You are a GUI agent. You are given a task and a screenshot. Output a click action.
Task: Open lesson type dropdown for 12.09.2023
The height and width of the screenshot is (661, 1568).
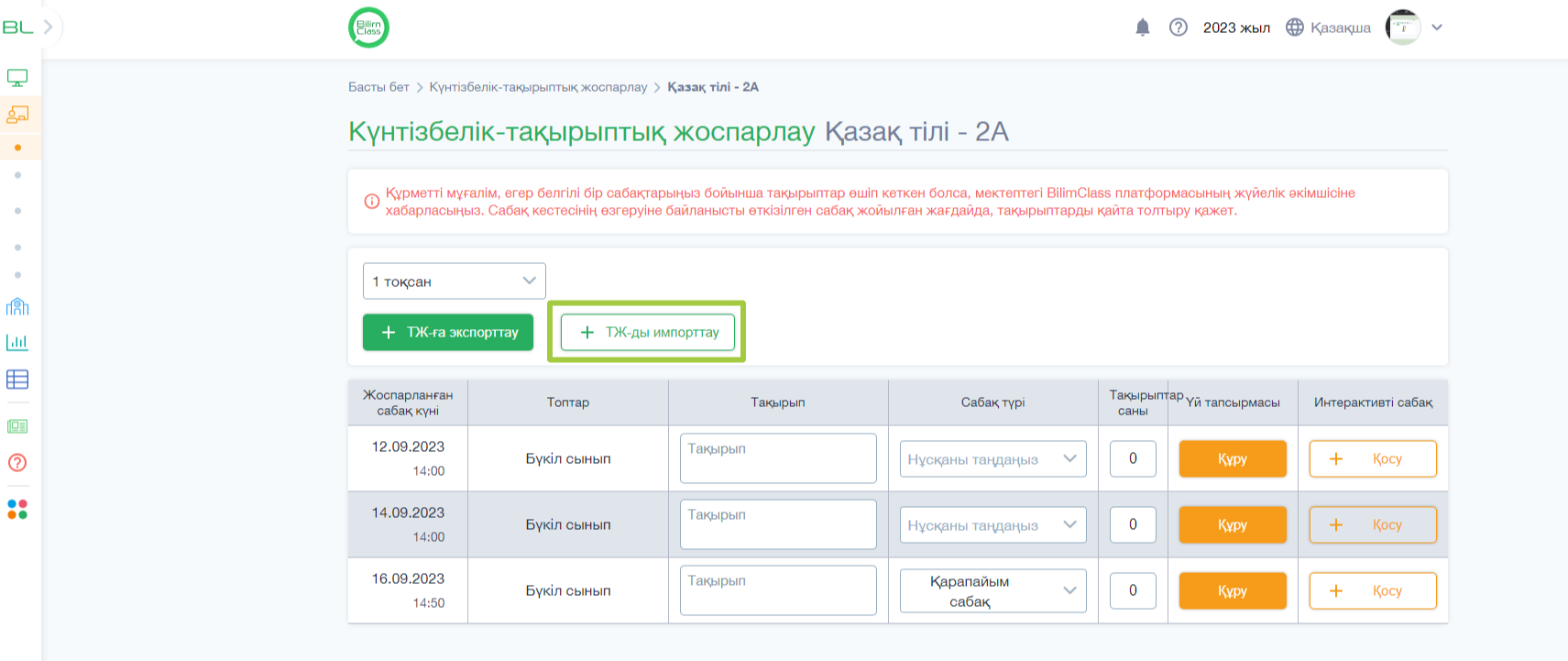[993, 459]
